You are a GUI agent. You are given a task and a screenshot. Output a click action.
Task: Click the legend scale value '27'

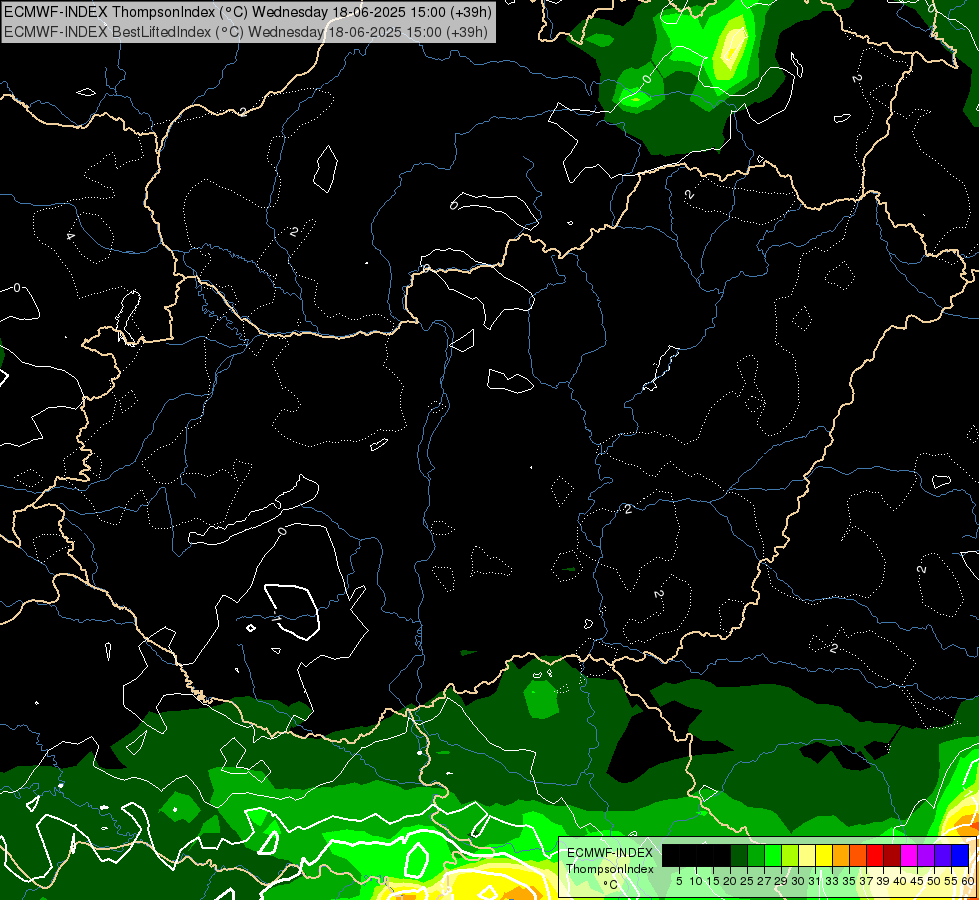point(764,881)
